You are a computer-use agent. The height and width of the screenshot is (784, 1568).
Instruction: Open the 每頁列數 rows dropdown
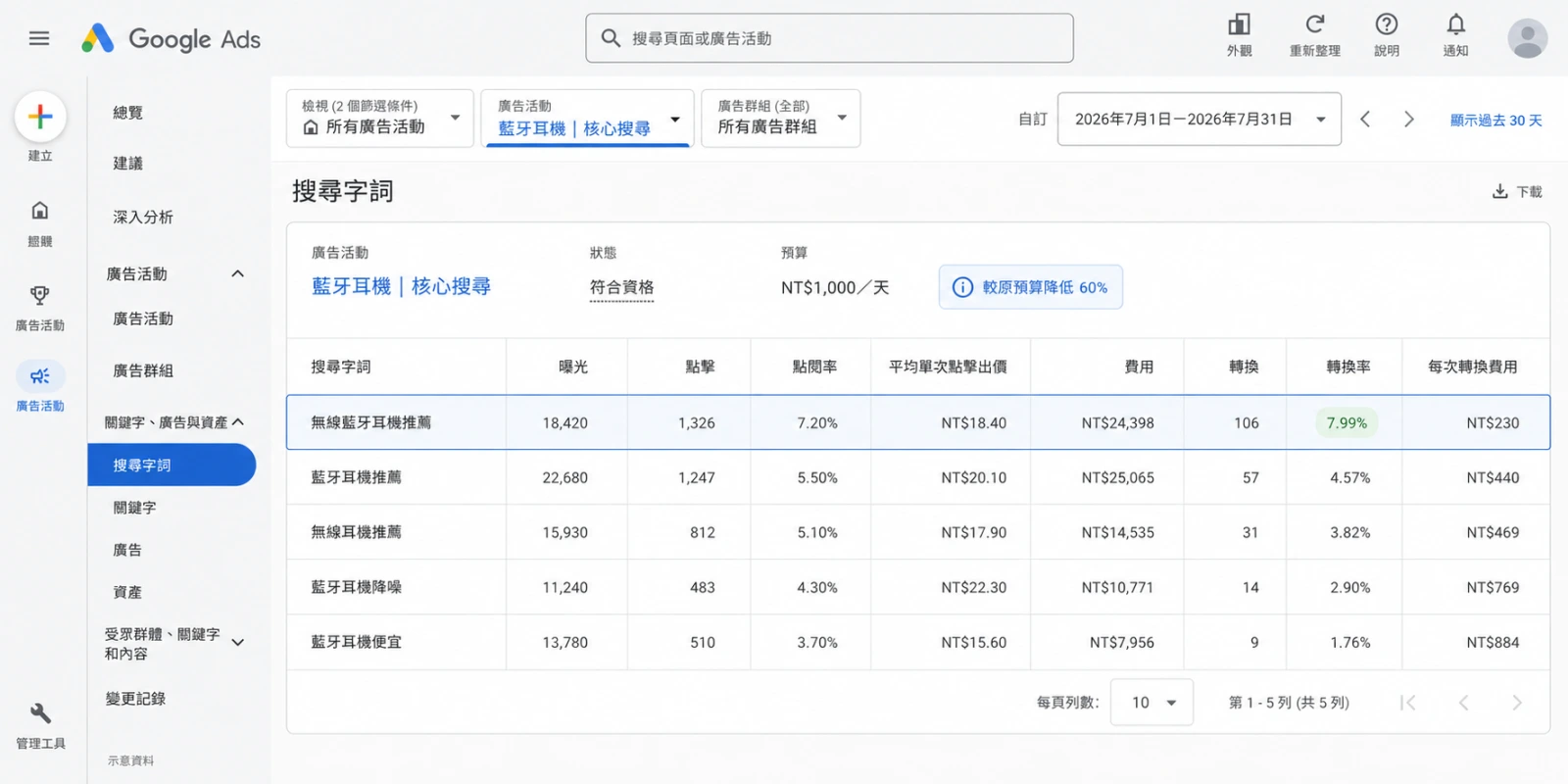pos(1151,702)
